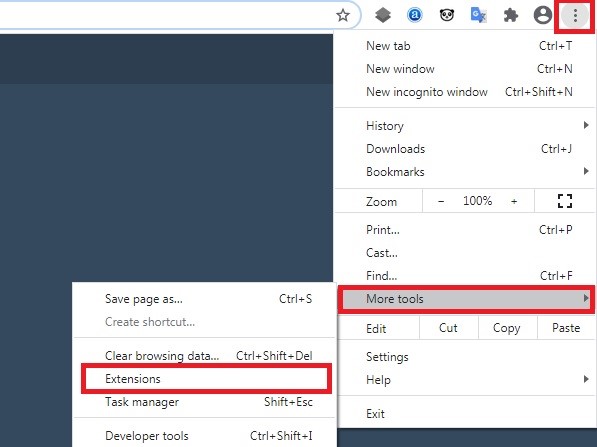Screen dimensions: 597x447
Task: Open the layered stack extension icon
Action: click(x=383, y=15)
